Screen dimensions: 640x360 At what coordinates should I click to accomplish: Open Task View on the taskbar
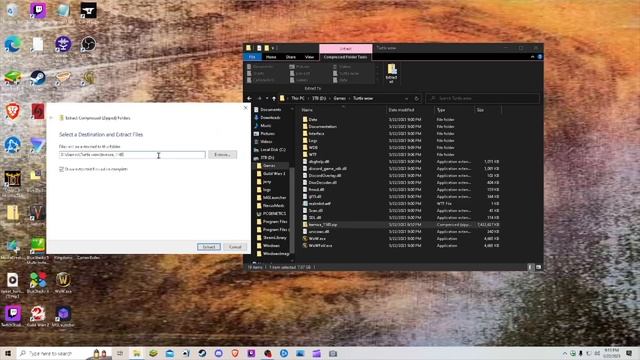[x=120, y=353]
